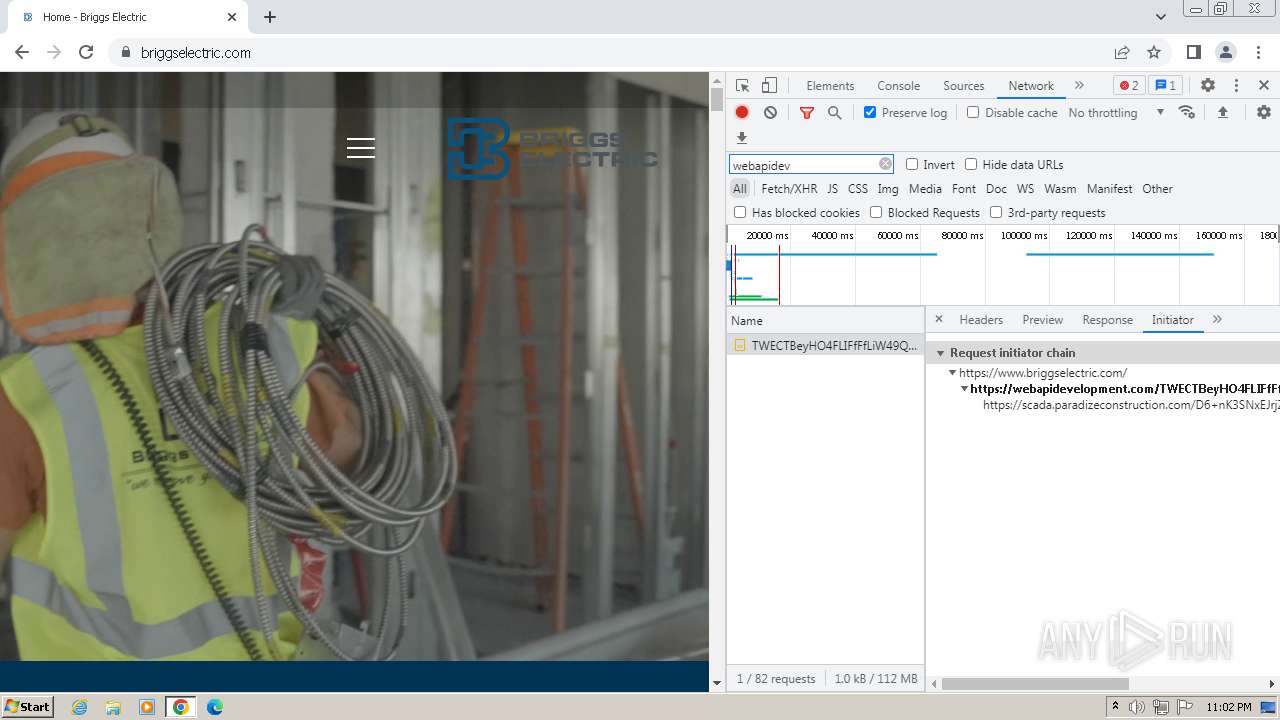Click the red errors count badge
1280x720 pixels.
pos(1129,85)
